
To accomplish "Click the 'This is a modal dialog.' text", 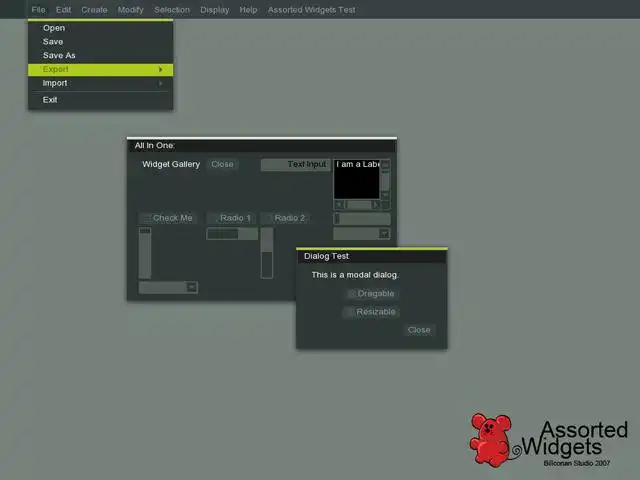I will click(355, 275).
